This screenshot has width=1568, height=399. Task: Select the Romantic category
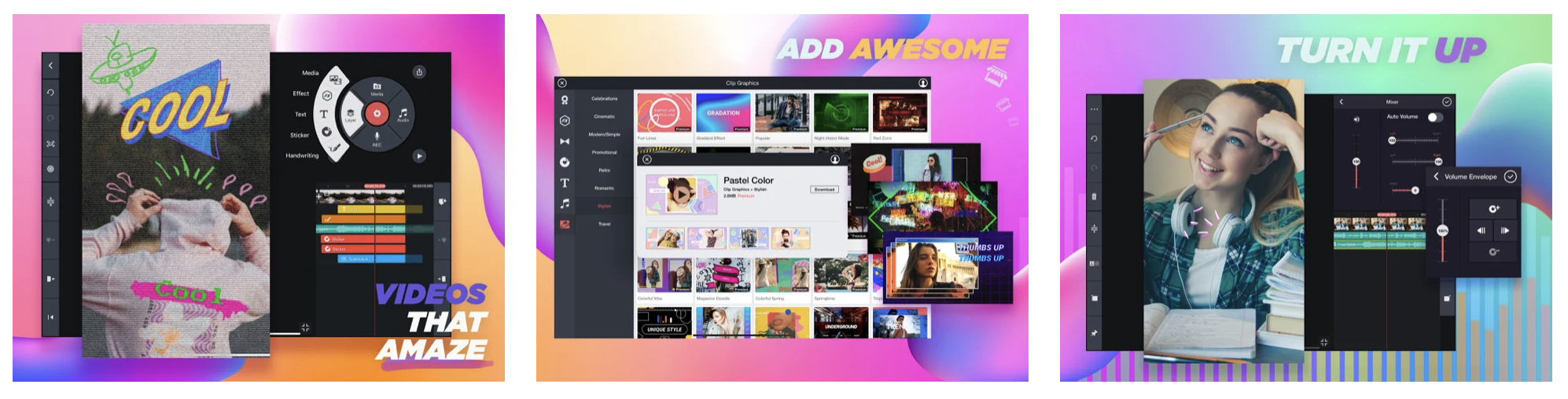coord(604,189)
